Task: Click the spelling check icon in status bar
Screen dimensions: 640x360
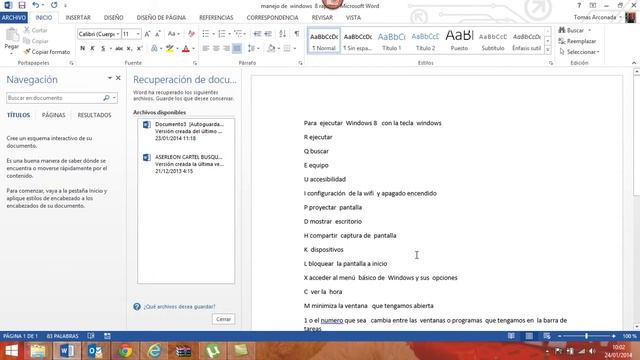Action: coord(91,336)
